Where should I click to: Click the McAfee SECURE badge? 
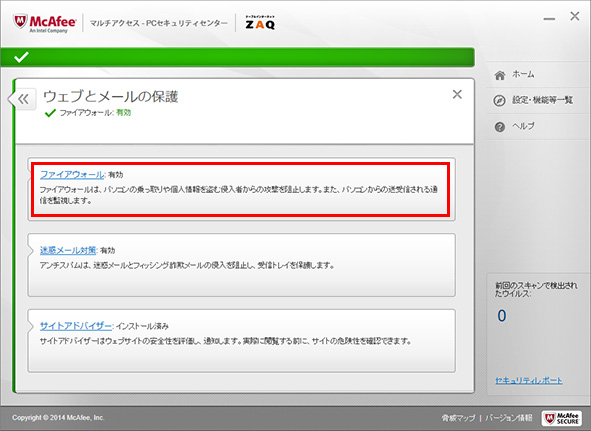(x=562, y=418)
